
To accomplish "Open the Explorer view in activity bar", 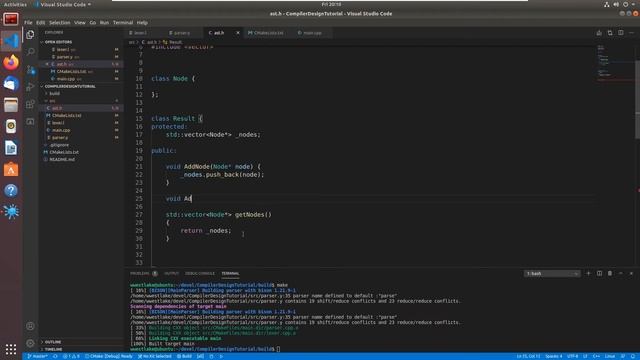I will (x=30, y=34).
